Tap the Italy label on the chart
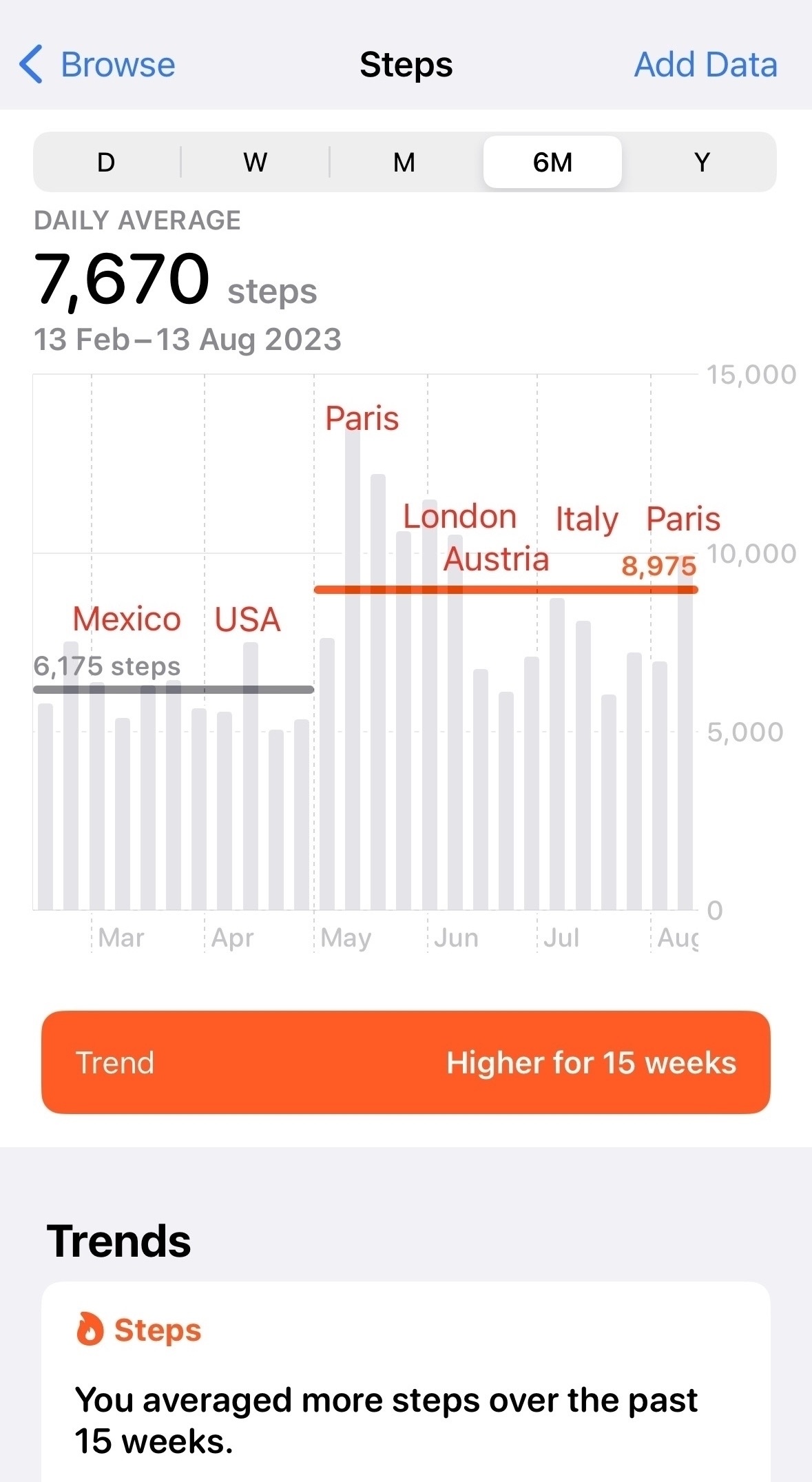The image size is (812, 1482). tap(587, 519)
